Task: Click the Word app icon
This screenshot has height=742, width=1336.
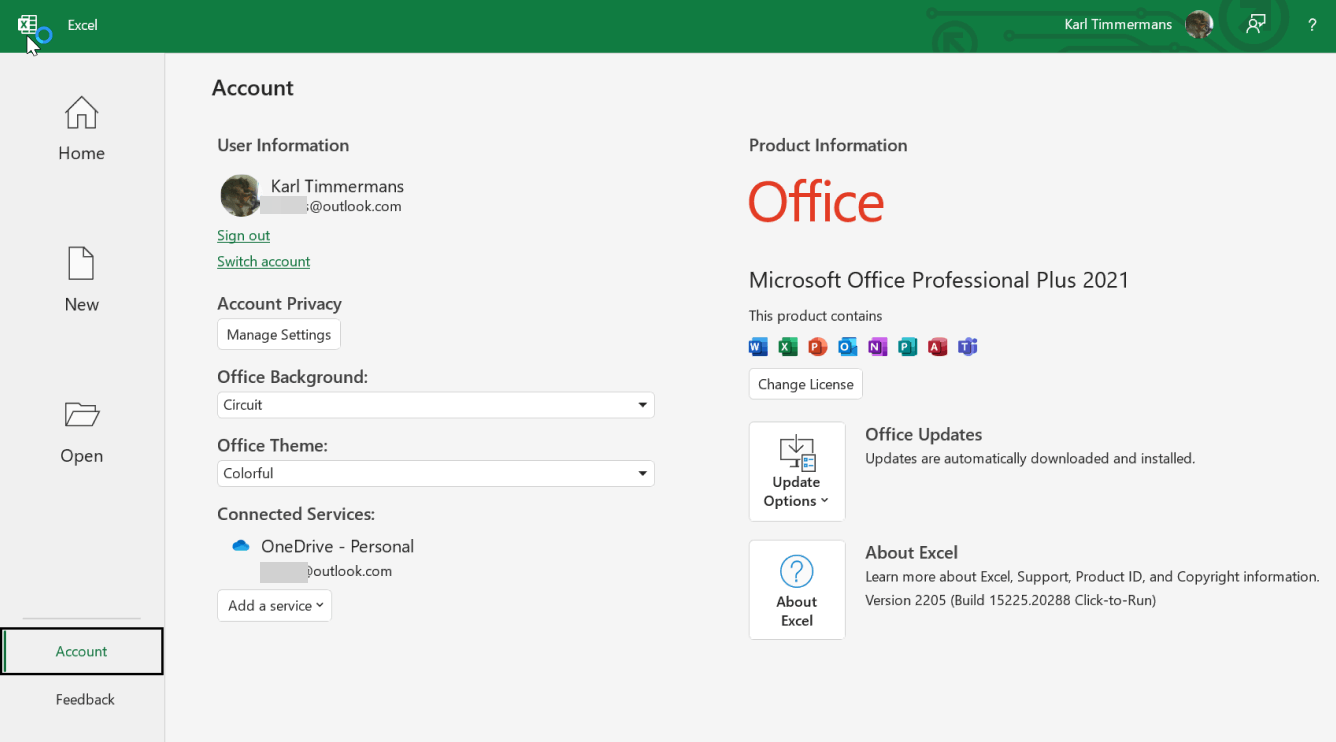Action: point(758,347)
